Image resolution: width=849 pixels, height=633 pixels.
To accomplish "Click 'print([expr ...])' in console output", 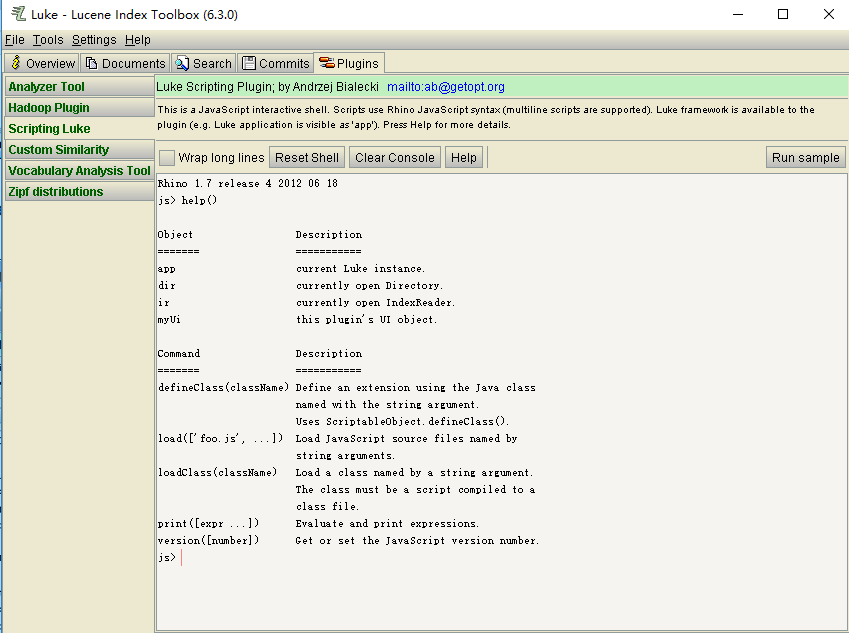I will pos(208,524).
